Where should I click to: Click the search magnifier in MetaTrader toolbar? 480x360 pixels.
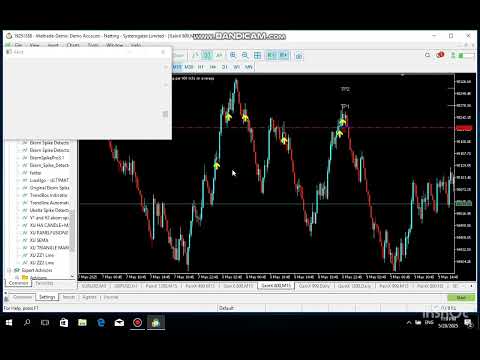[427, 55]
